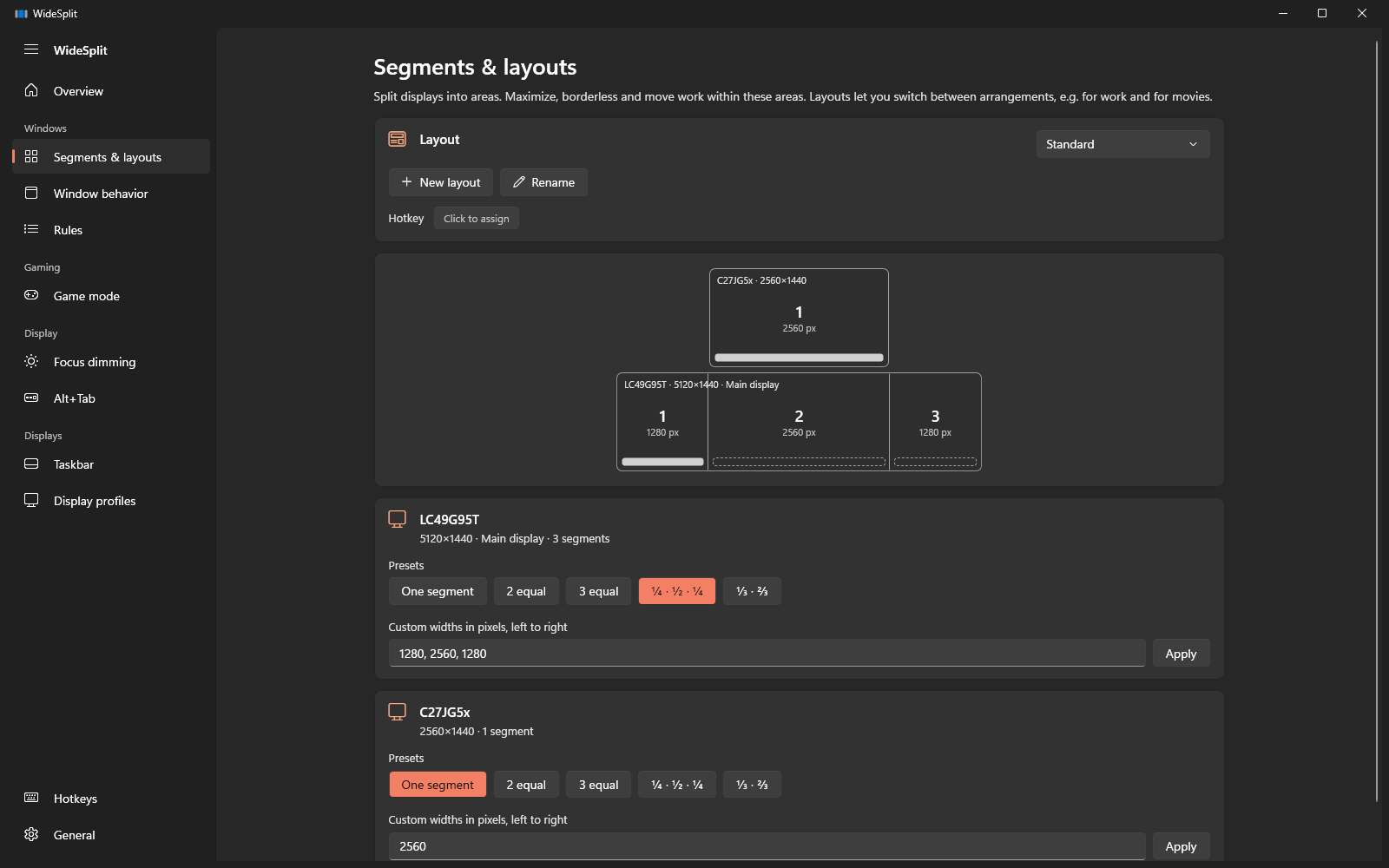Select segment 2 of LC49G95T in preview
Viewport: 1389px width, 868px height.
[799, 422]
